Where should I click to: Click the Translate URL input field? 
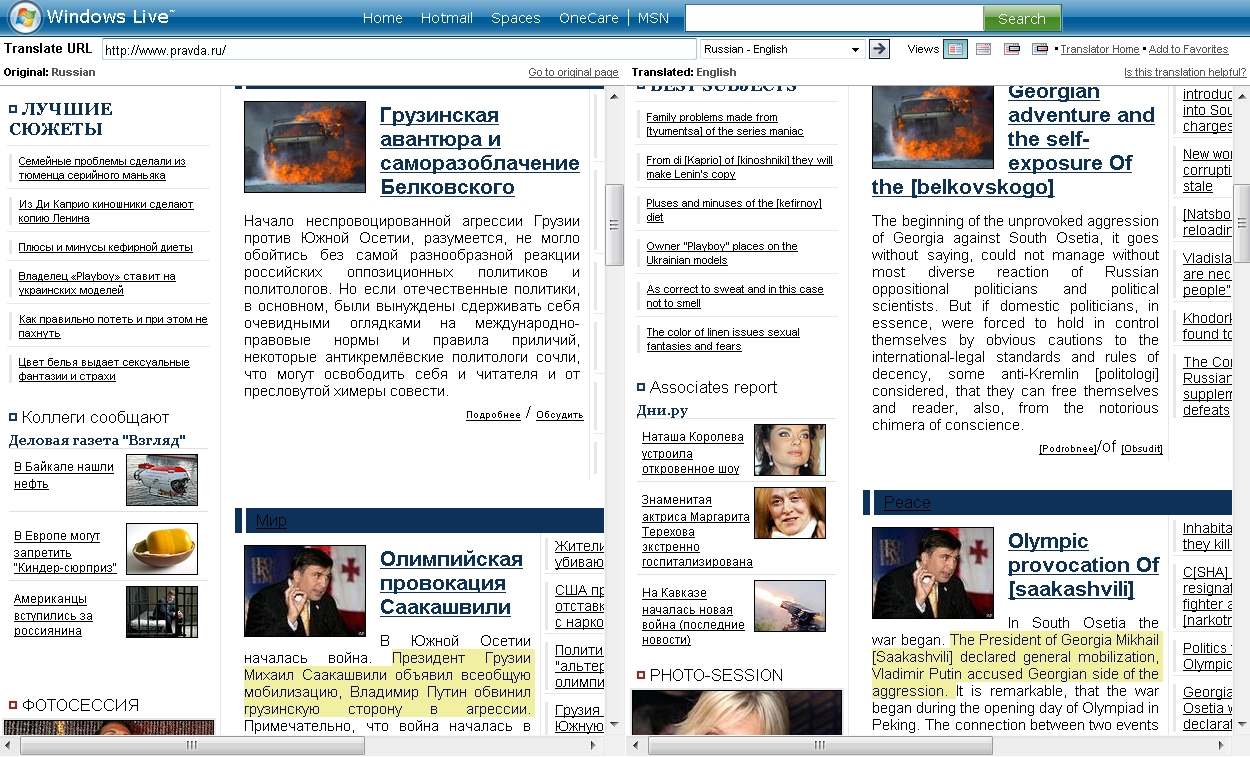[398, 49]
